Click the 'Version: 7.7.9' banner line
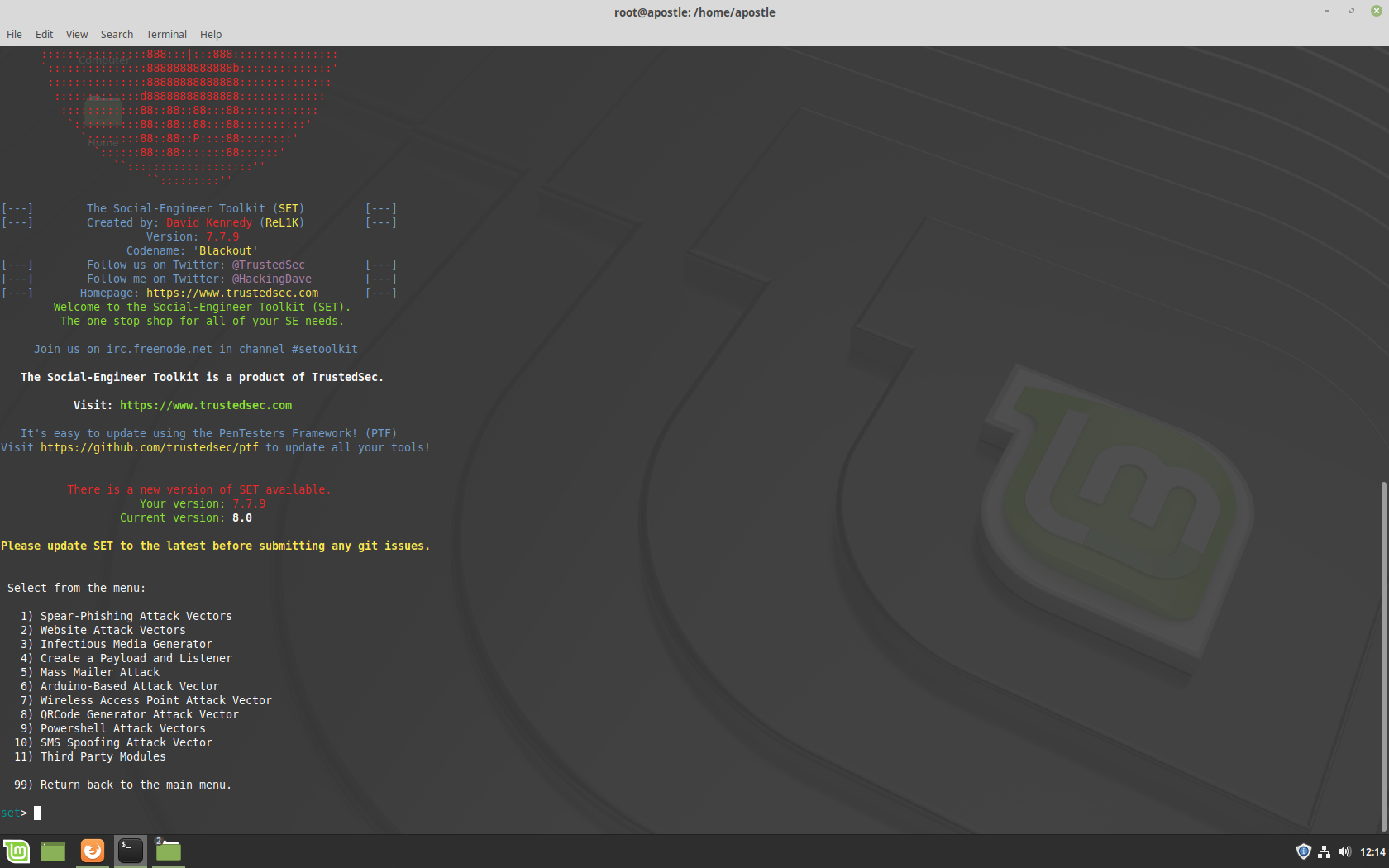 coord(193,237)
